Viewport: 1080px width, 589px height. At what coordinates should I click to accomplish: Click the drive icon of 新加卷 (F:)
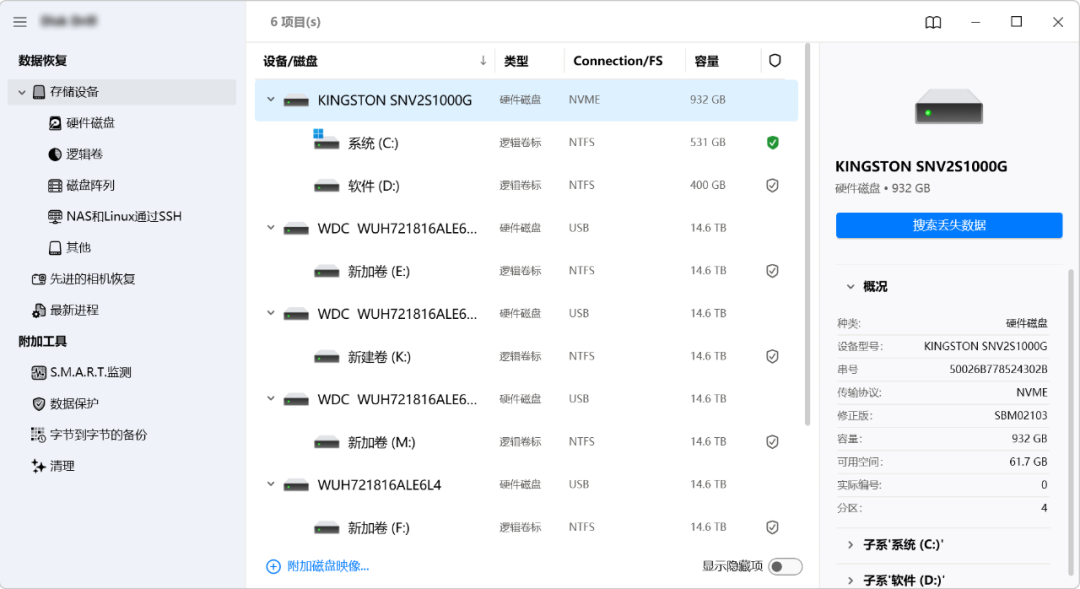326,528
